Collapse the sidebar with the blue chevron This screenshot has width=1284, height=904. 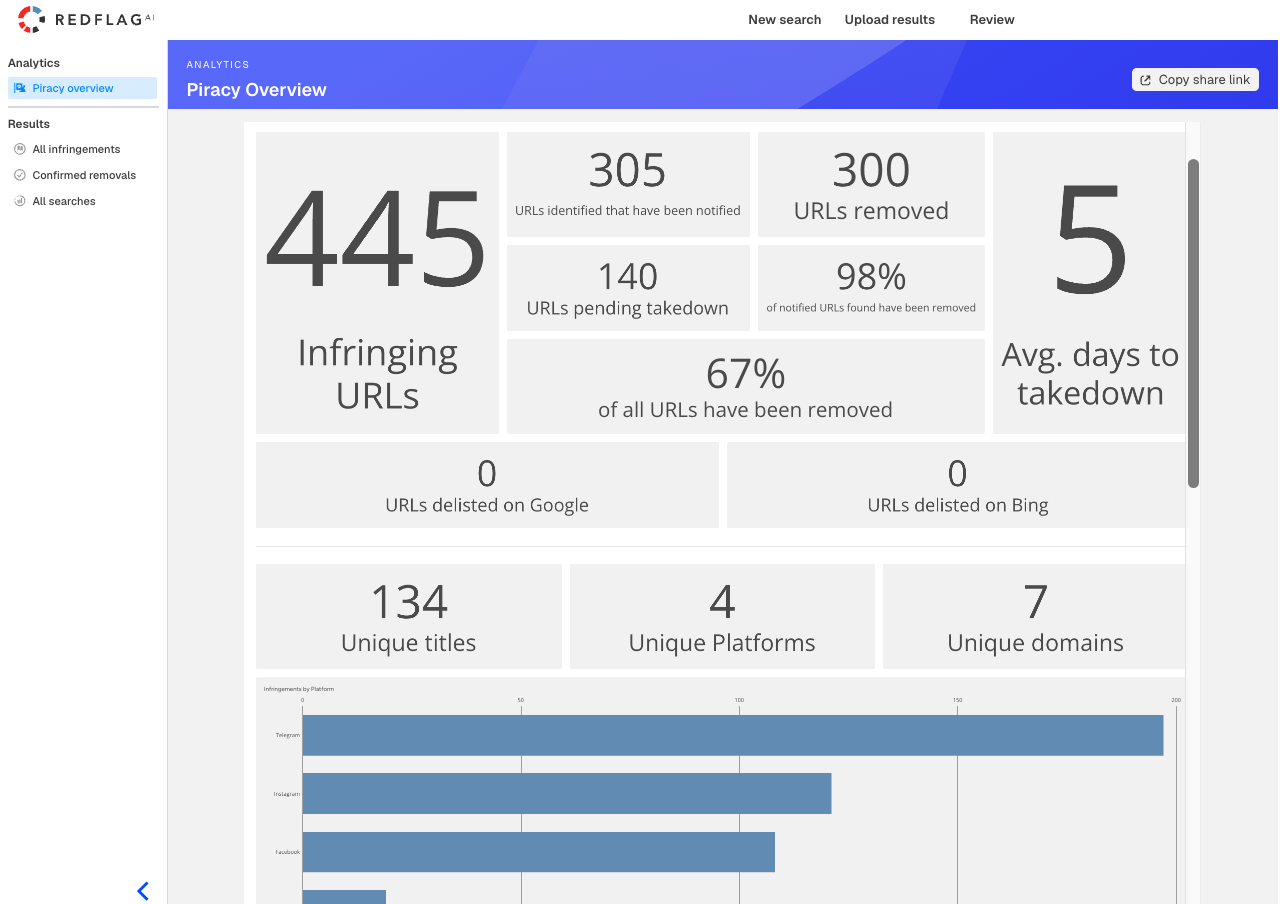143,891
